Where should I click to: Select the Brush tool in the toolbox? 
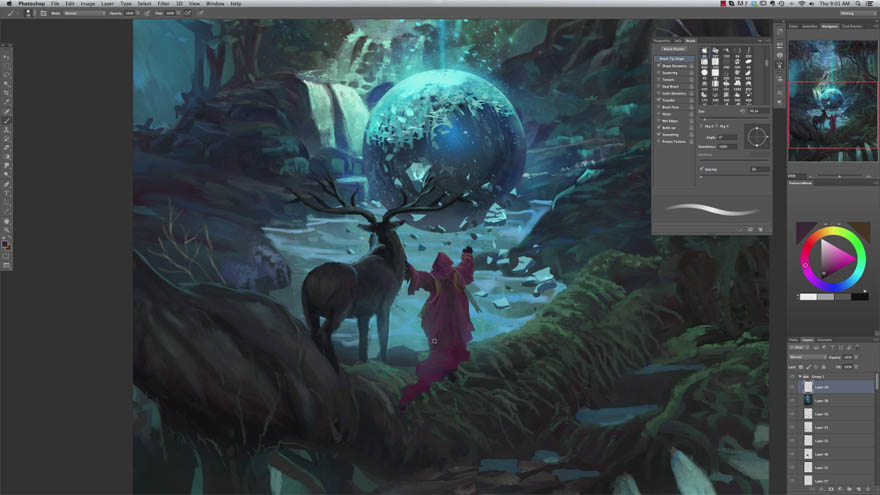point(6,120)
